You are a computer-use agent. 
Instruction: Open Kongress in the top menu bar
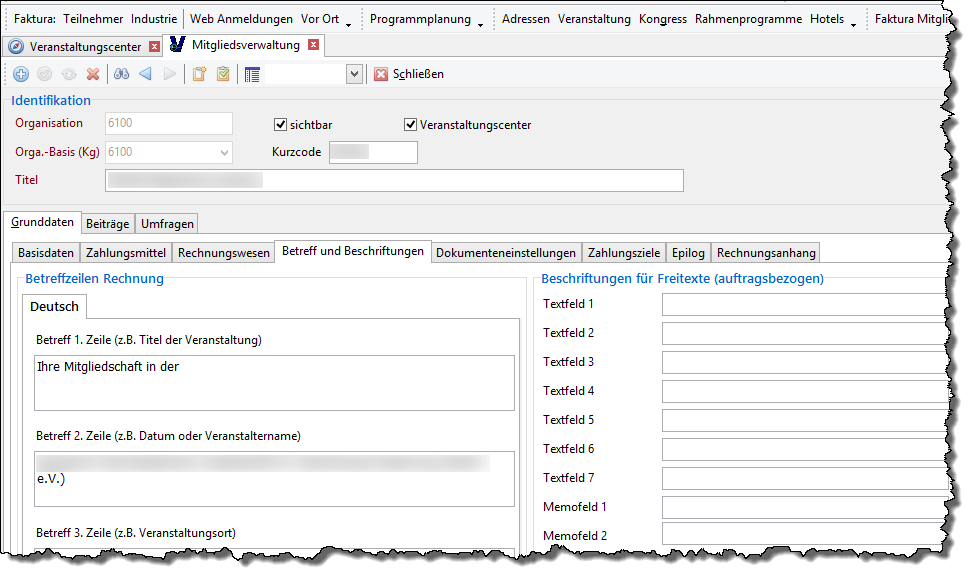pos(662,19)
